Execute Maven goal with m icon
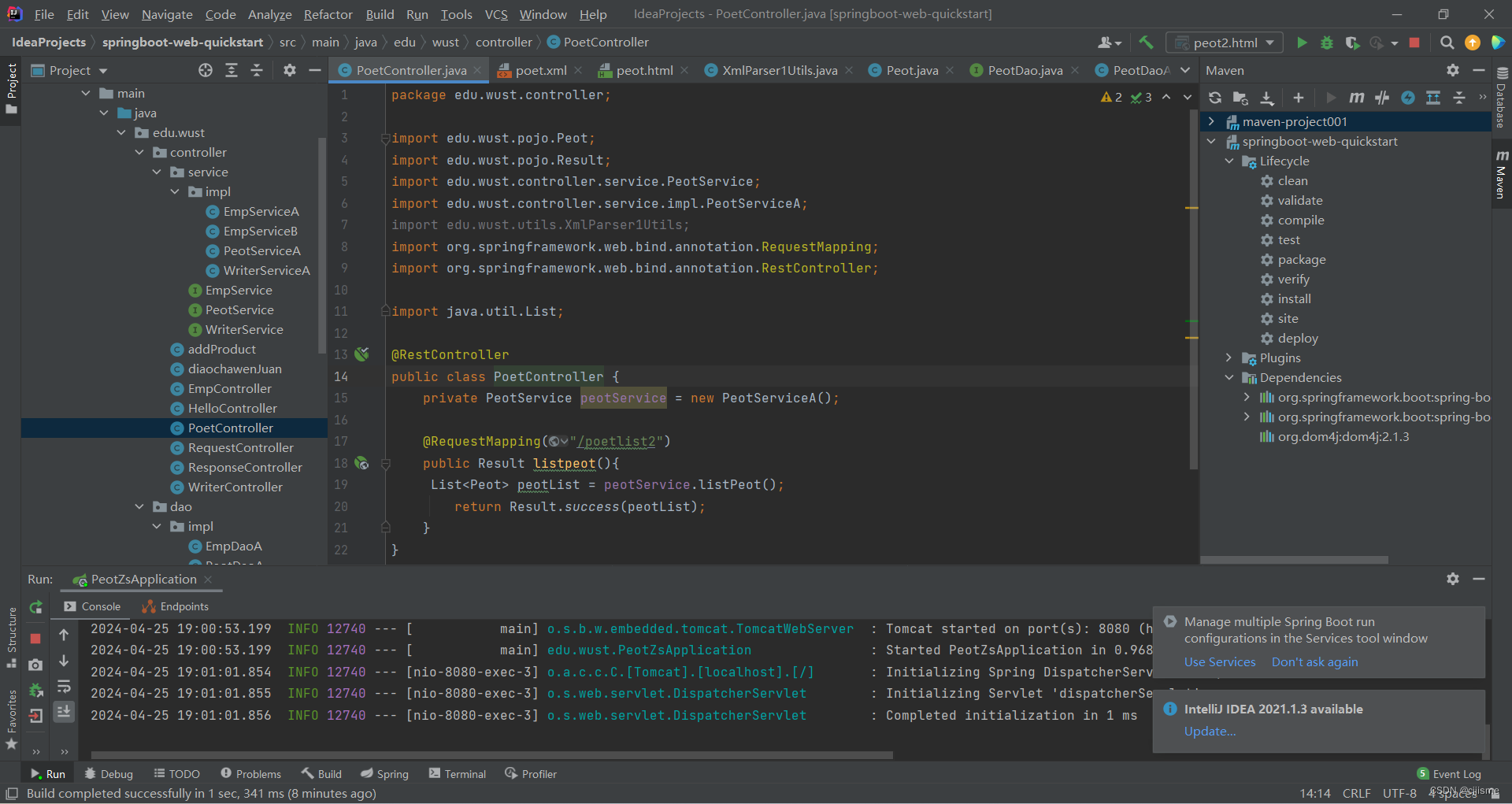 pos(1356,98)
